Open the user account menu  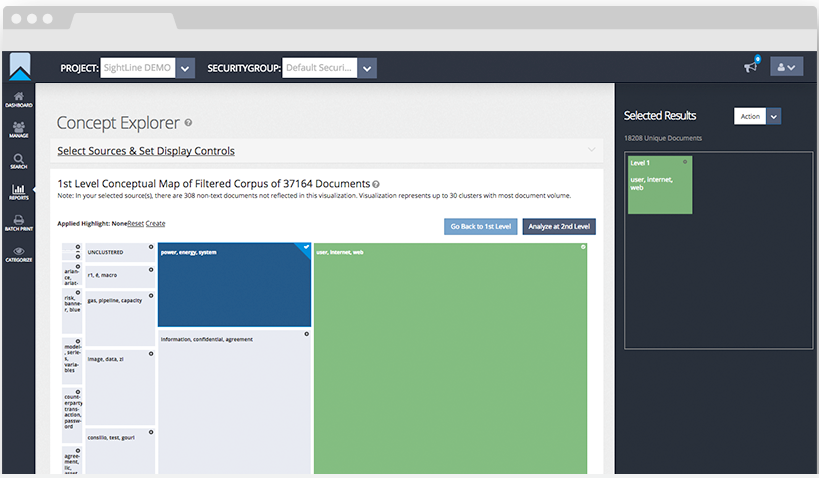[x=786, y=67]
